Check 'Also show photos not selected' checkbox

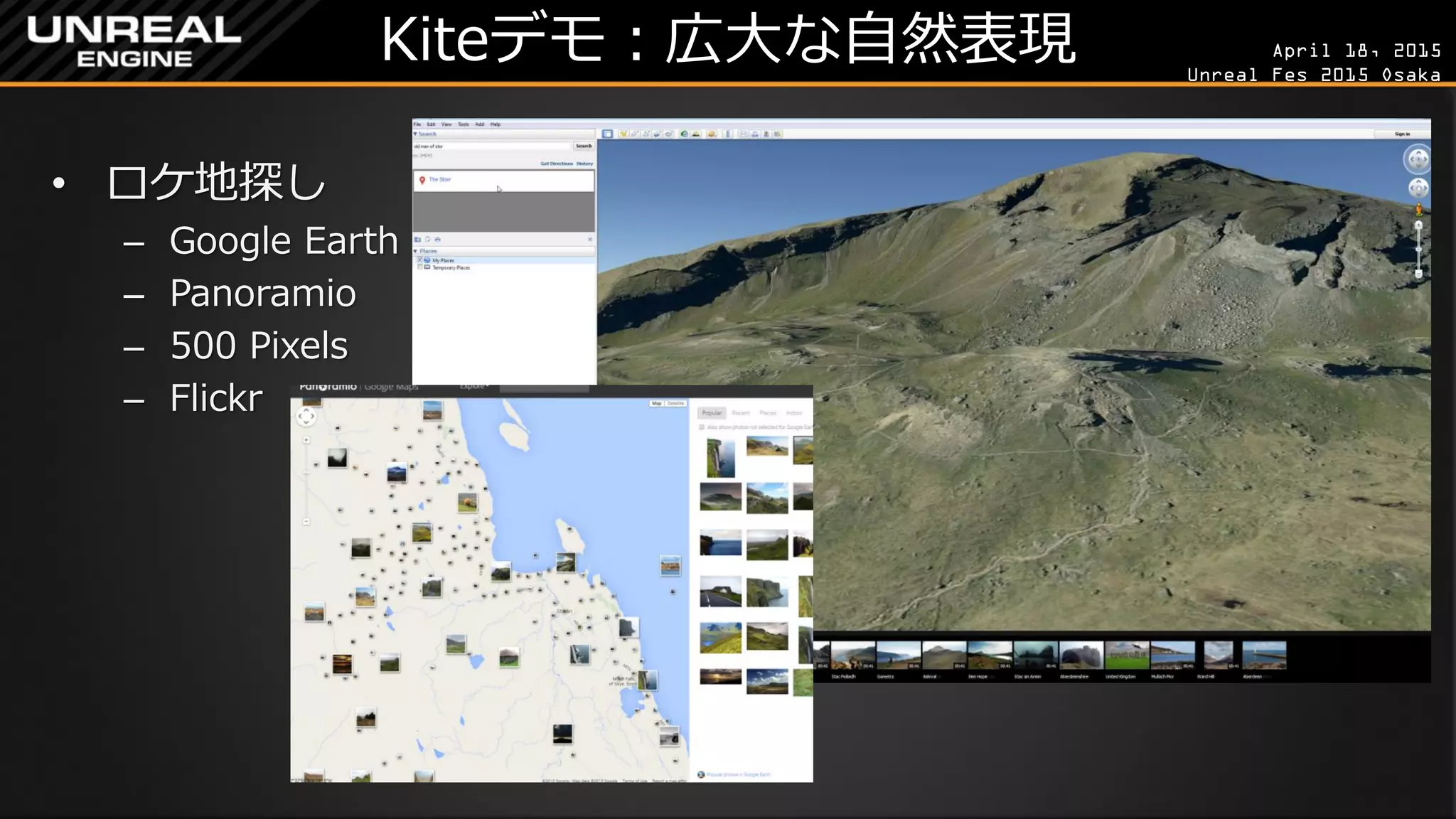[x=702, y=427]
